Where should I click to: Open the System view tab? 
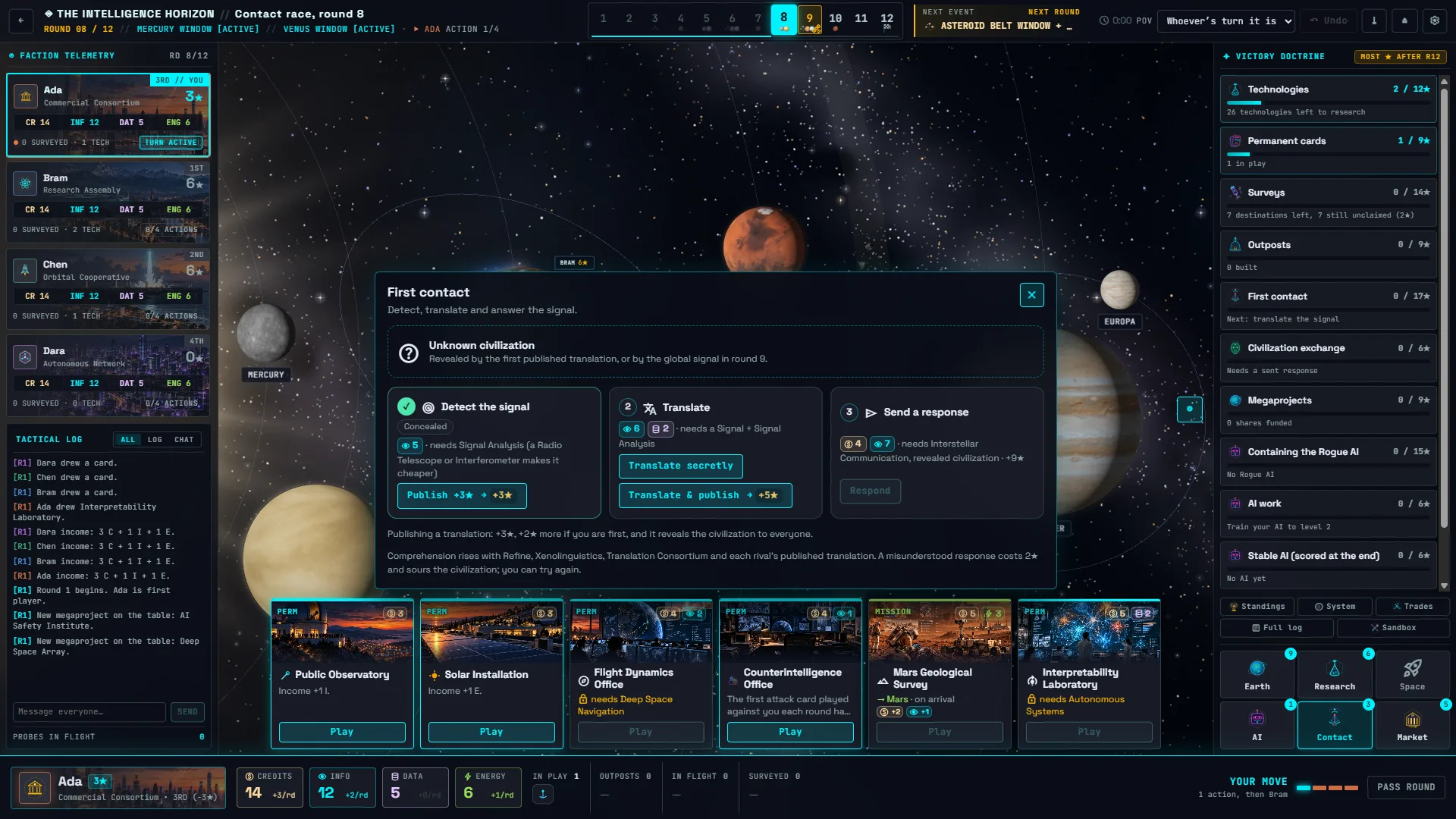tap(1335, 607)
